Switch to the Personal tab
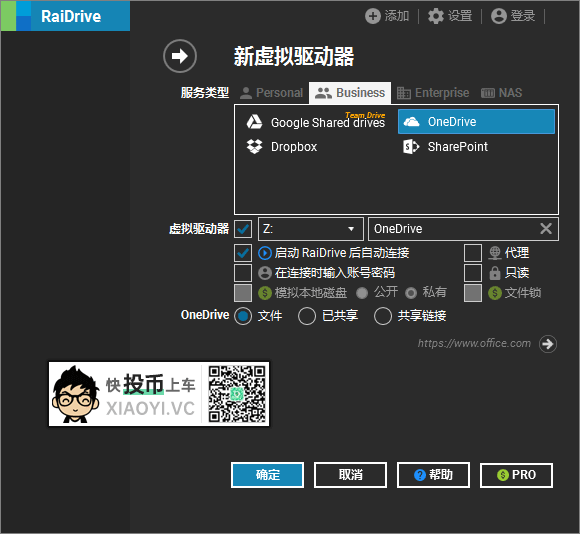The height and width of the screenshot is (534, 580). click(272, 93)
